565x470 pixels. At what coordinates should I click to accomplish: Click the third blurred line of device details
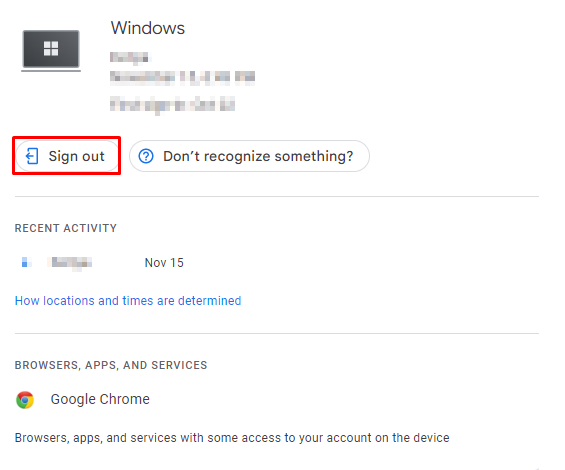coord(173,105)
